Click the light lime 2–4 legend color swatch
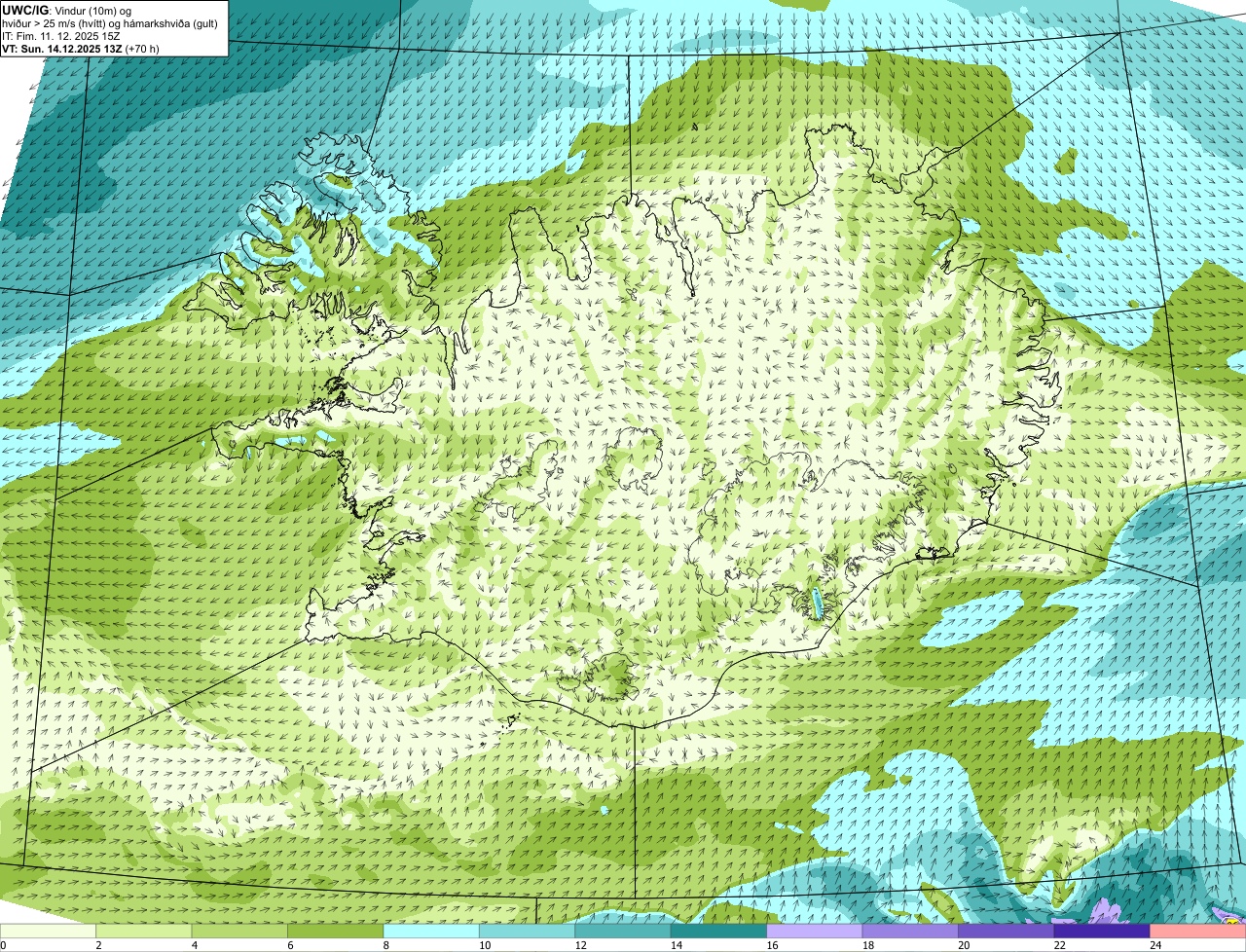The height and width of the screenshot is (952, 1246). [x=145, y=931]
